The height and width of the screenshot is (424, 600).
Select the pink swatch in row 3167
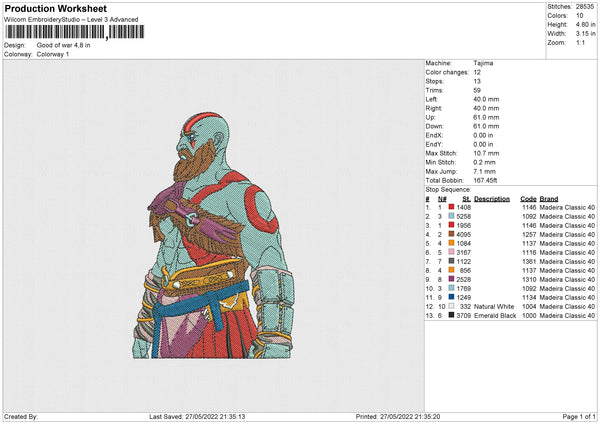point(452,253)
